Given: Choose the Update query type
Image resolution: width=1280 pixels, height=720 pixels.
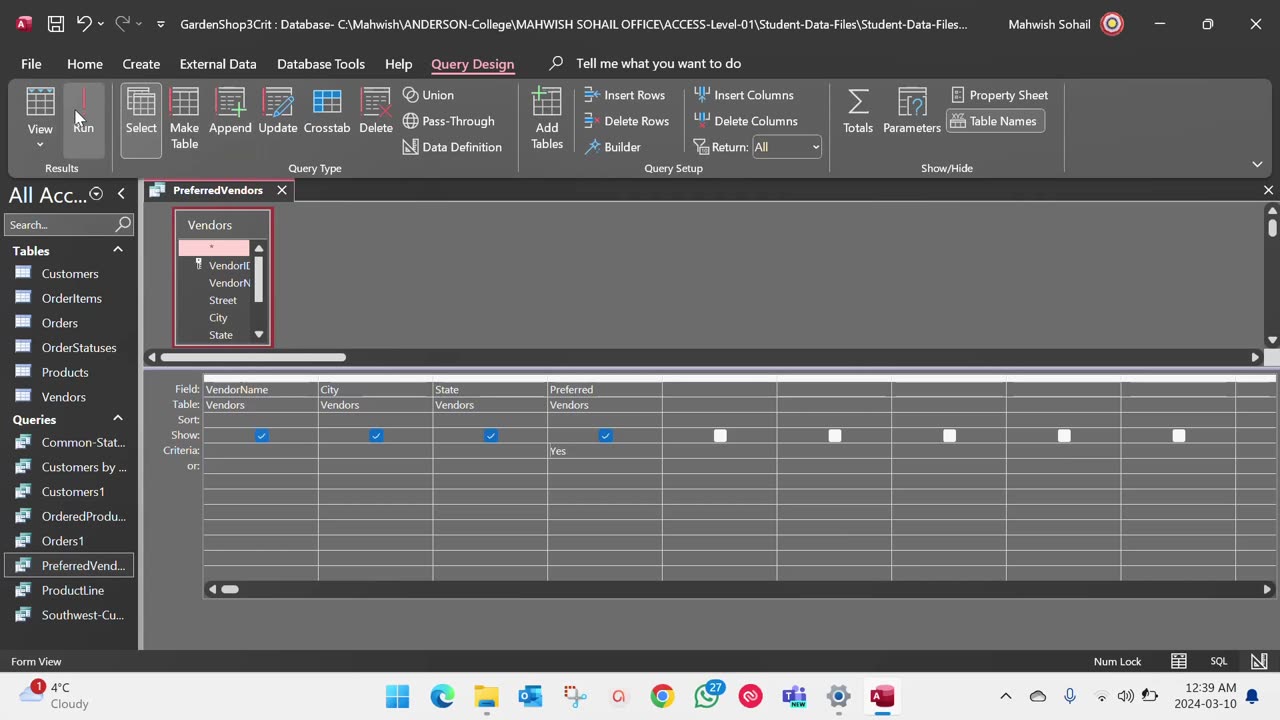Looking at the screenshot, I should [x=278, y=112].
